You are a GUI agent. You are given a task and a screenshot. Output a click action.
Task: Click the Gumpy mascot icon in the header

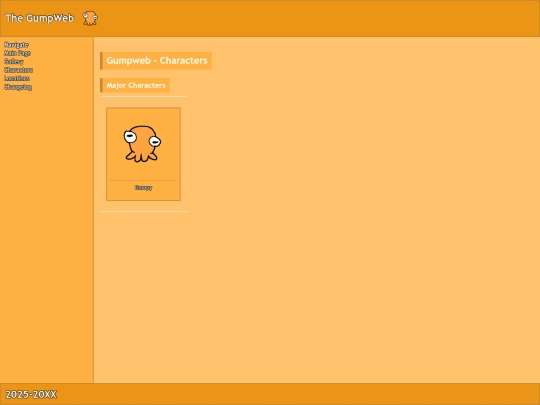point(90,18)
